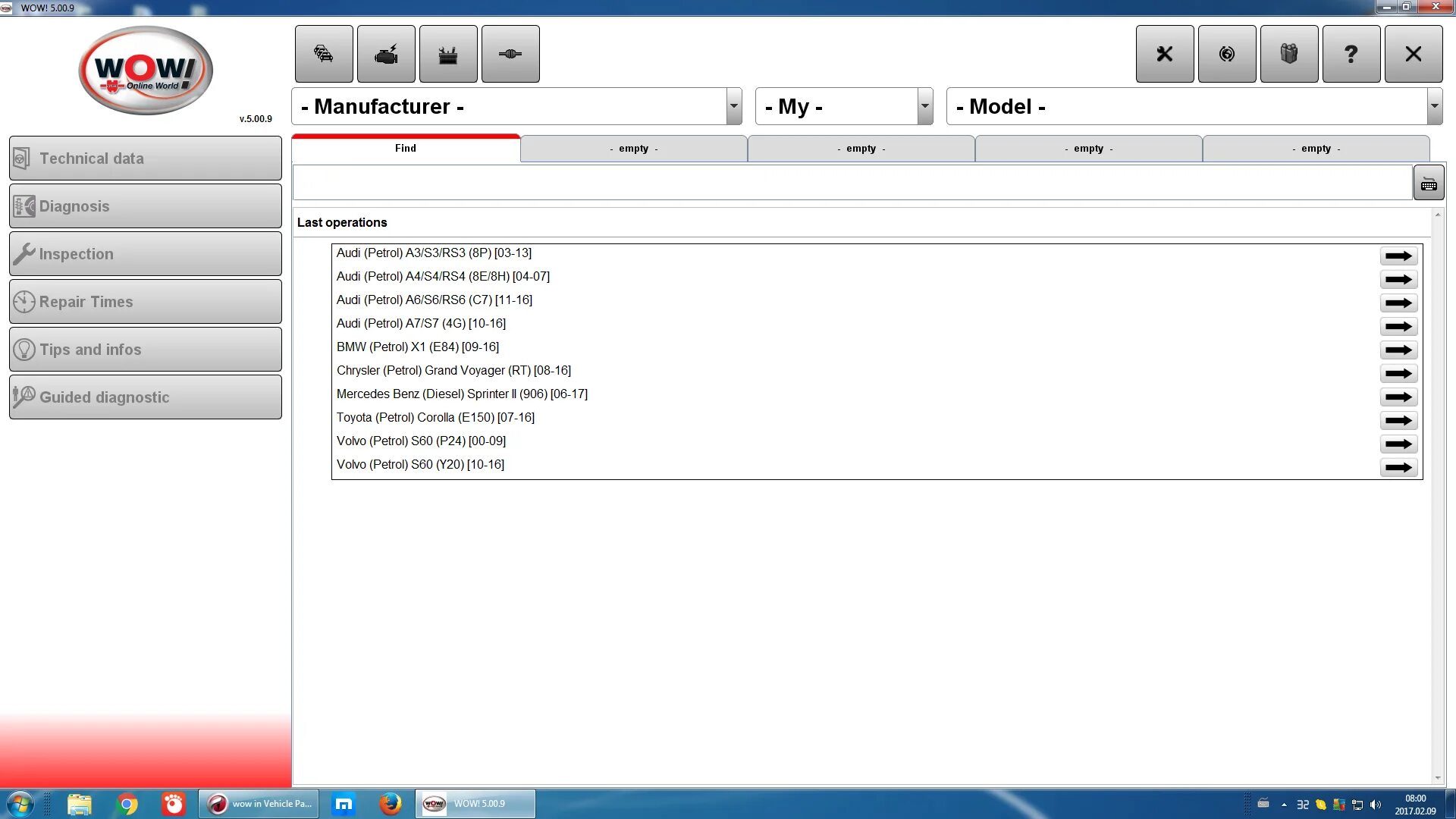This screenshot has height=819, width=1456.
Task: Expand the Model dropdown
Action: pos(1434,106)
